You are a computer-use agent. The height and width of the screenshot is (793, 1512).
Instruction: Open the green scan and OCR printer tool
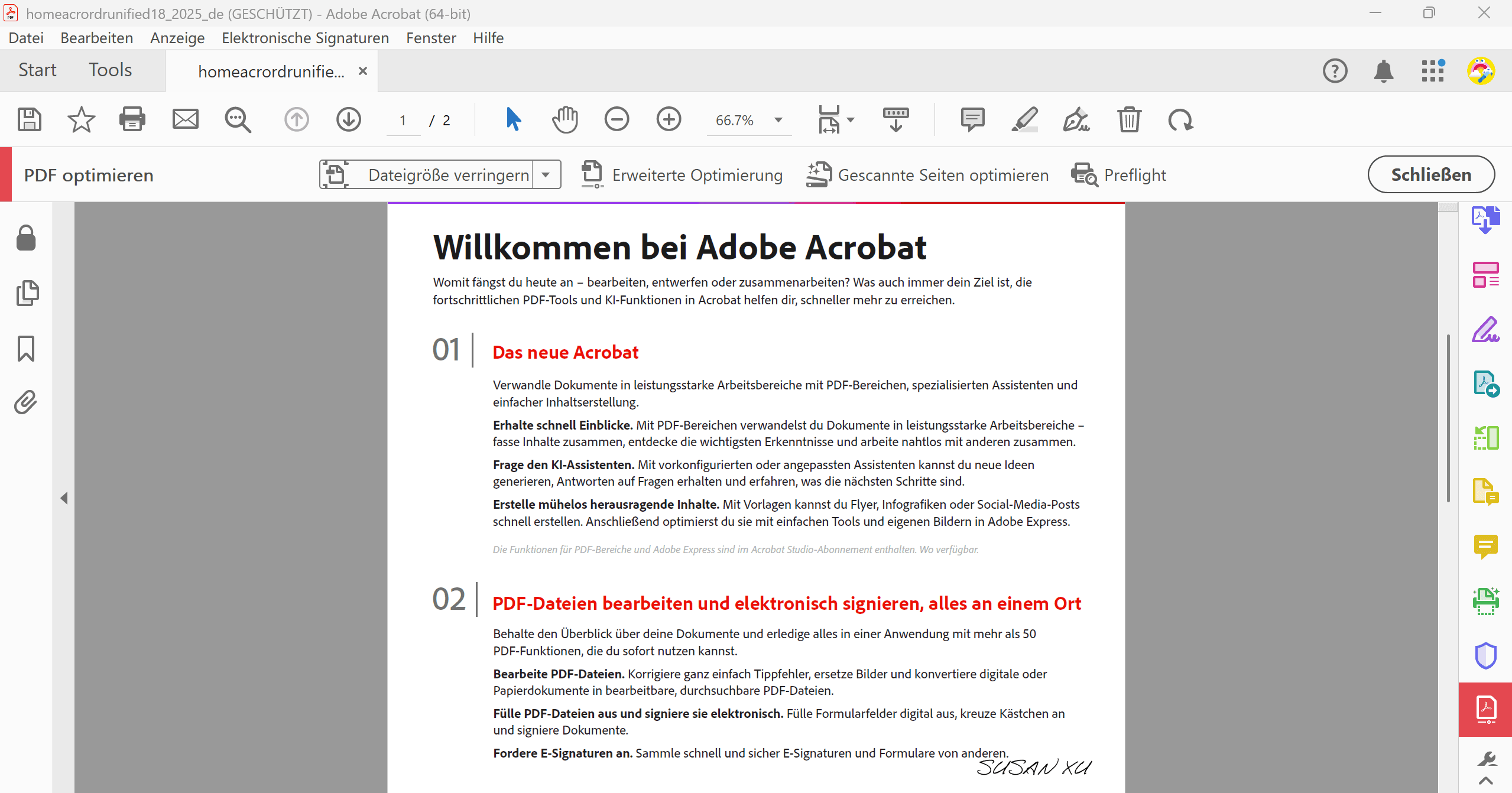coord(1485,601)
